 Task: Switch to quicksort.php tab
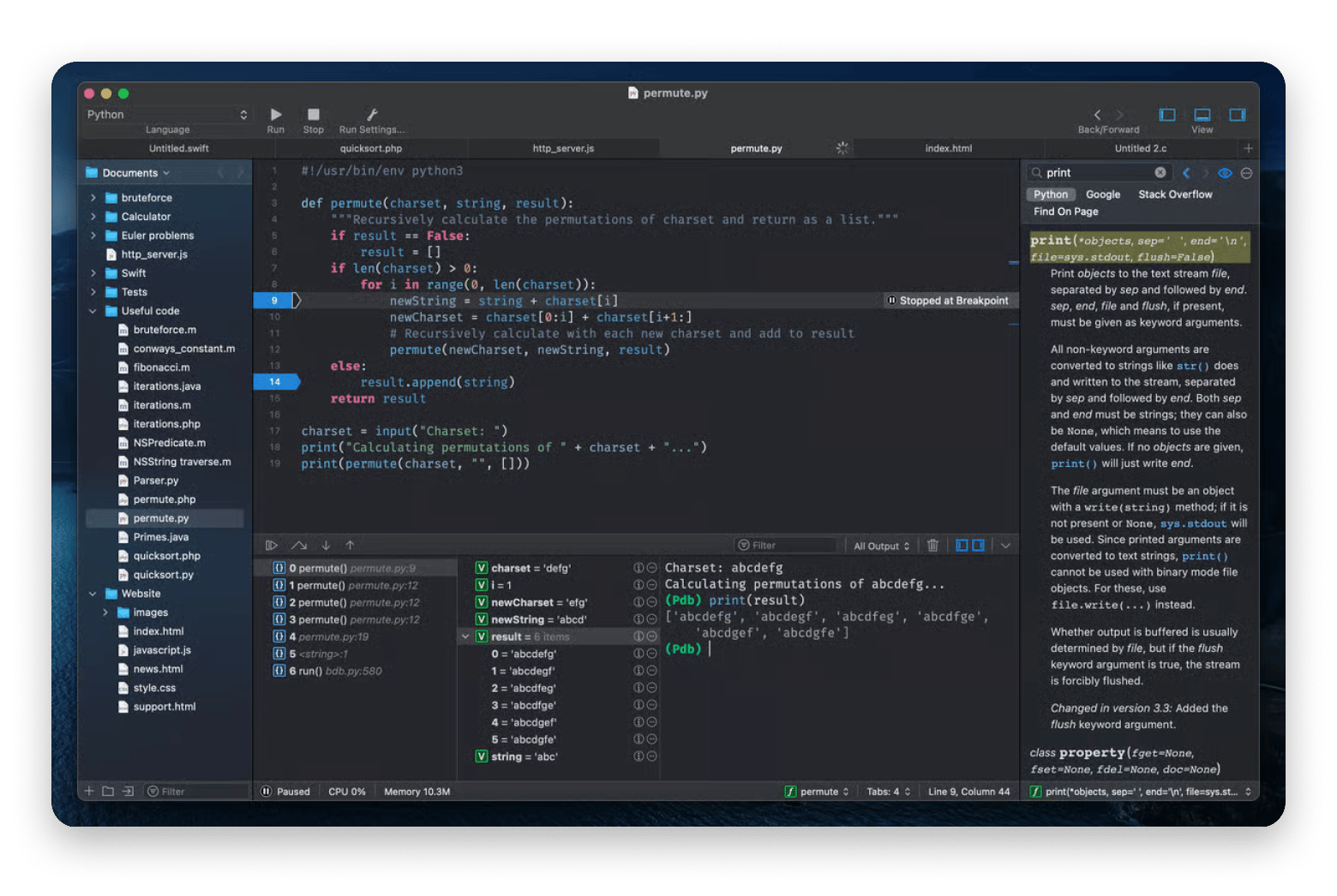point(370,148)
